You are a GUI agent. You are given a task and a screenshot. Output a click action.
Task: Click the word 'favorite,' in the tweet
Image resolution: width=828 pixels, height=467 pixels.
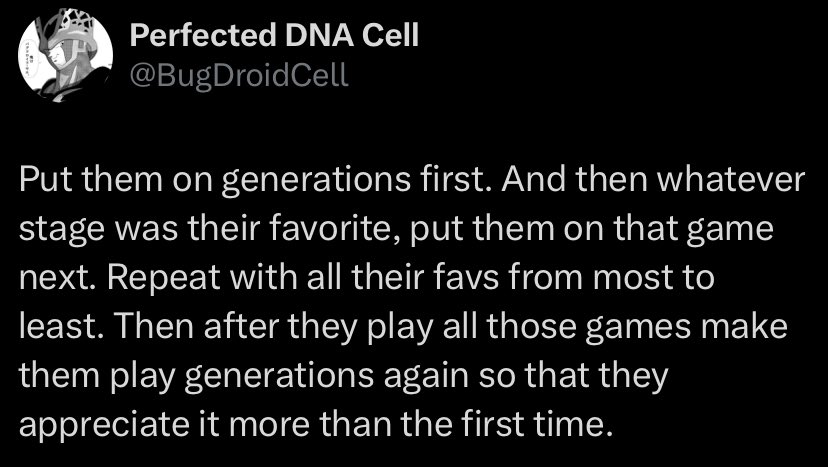pos(331,228)
